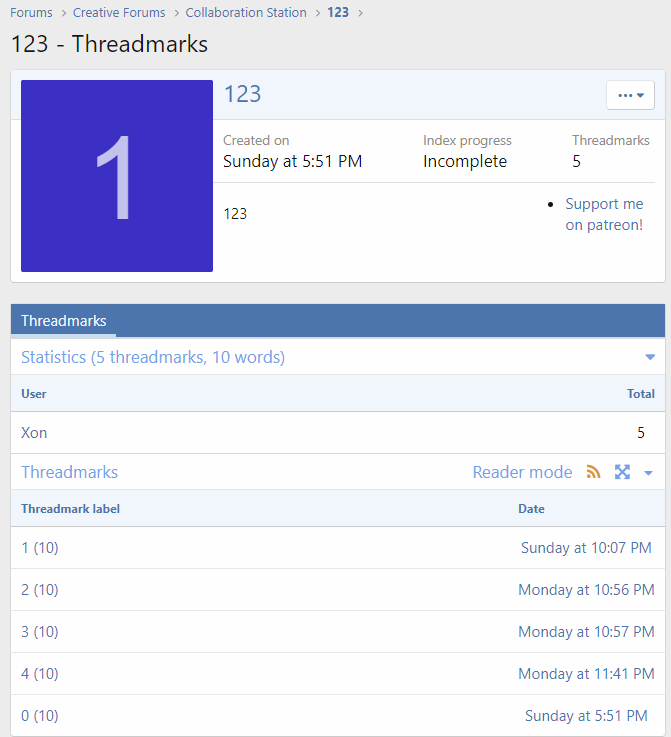Collapse the Statistics section arrow
671x737 pixels.
pyautogui.click(x=650, y=357)
